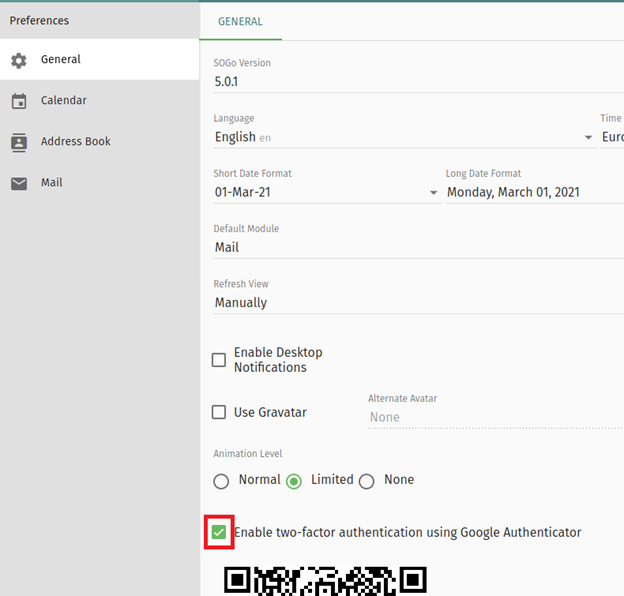624x596 pixels.
Task: Open the Long Date Format dropdown
Action: click(x=530, y=192)
